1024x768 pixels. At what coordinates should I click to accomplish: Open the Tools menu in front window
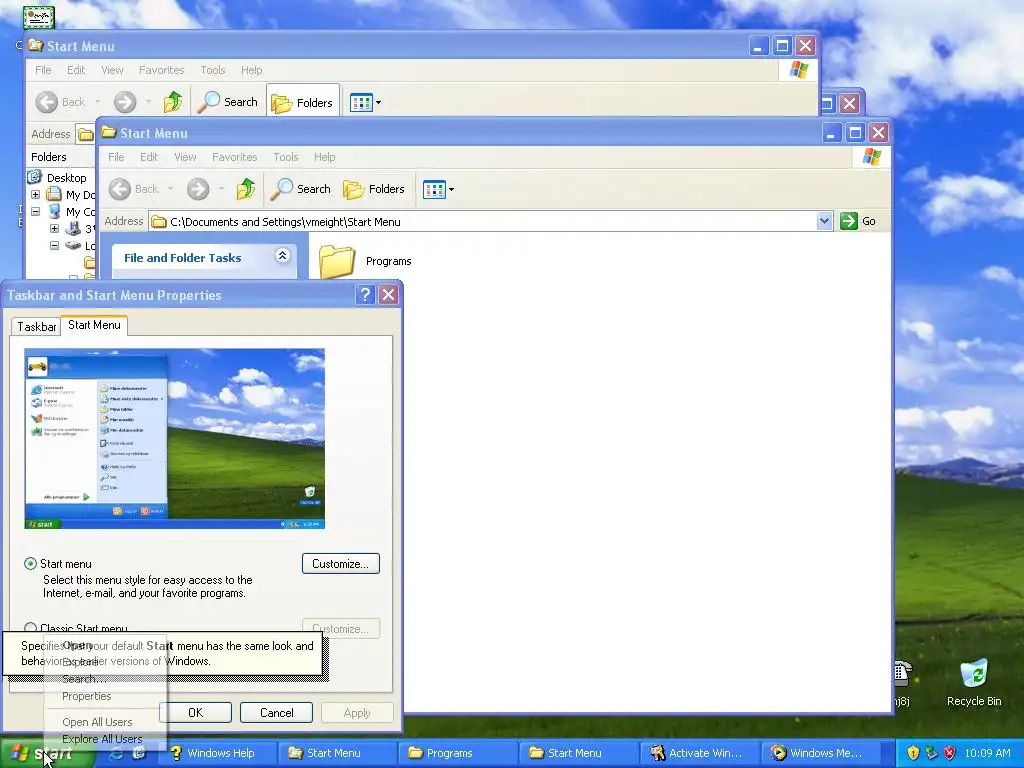click(x=285, y=157)
